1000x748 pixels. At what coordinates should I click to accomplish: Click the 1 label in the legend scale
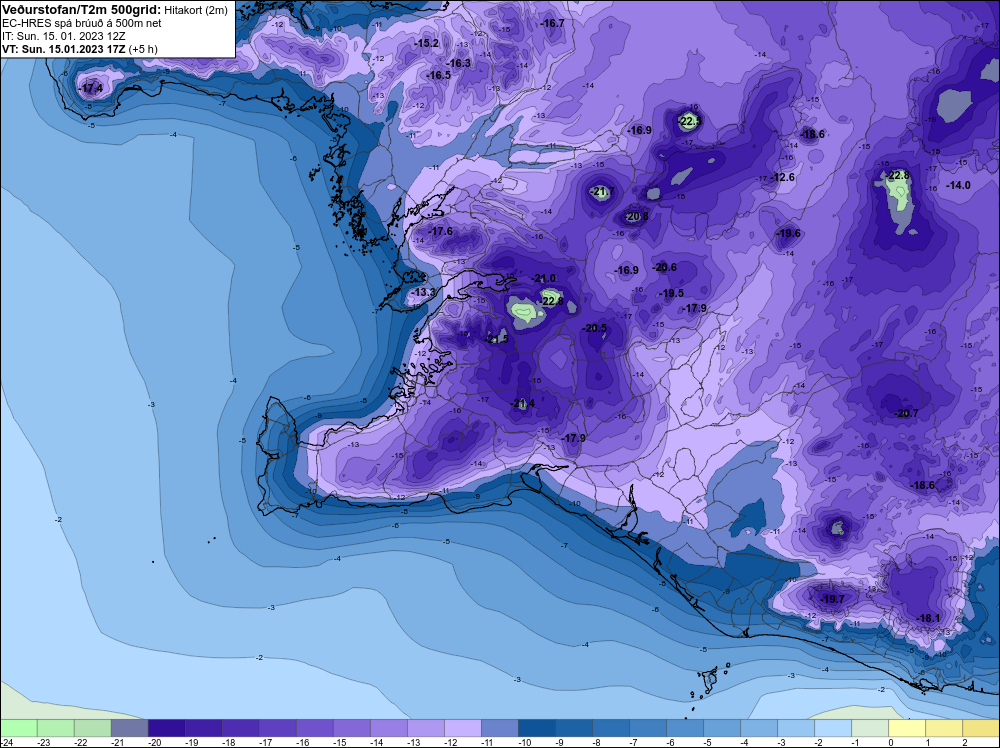pyautogui.click(x=927, y=742)
